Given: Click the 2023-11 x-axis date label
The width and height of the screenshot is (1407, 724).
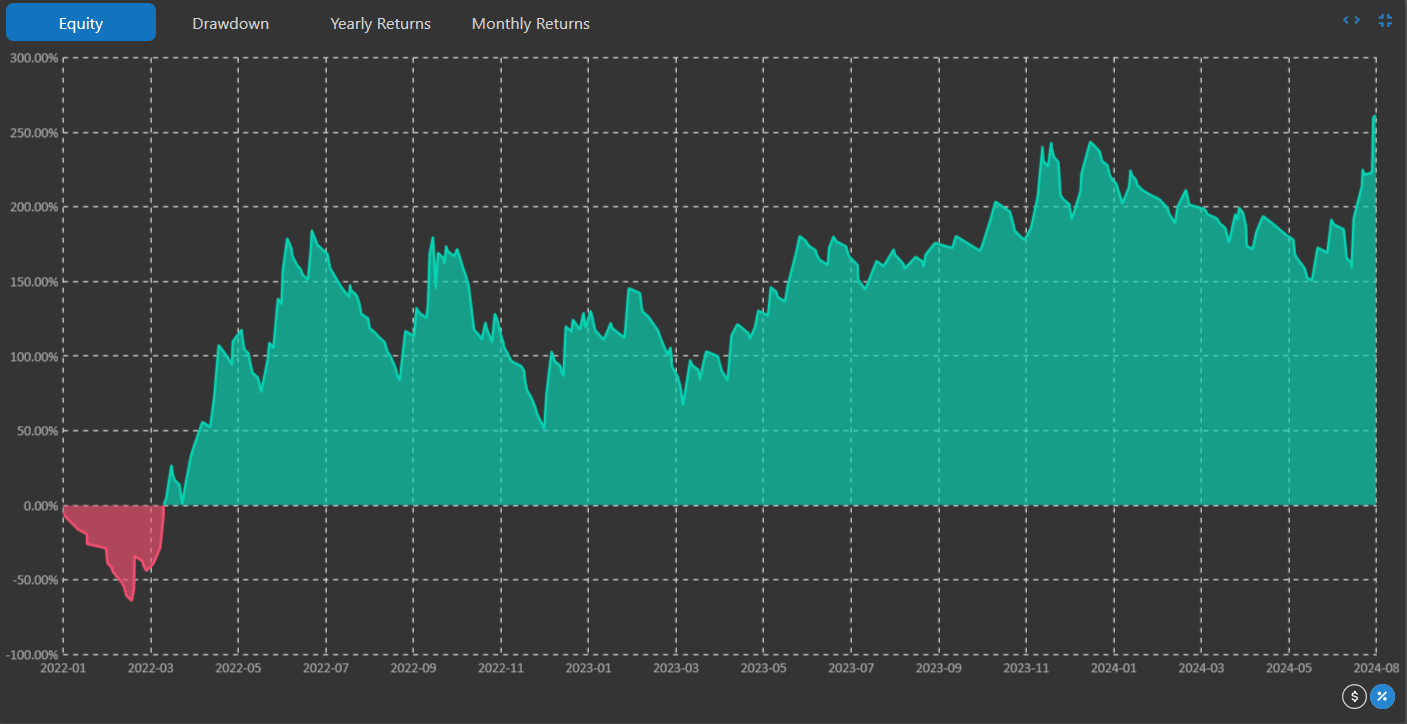Looking at the screenshot, I should (x=1026, y=667).
